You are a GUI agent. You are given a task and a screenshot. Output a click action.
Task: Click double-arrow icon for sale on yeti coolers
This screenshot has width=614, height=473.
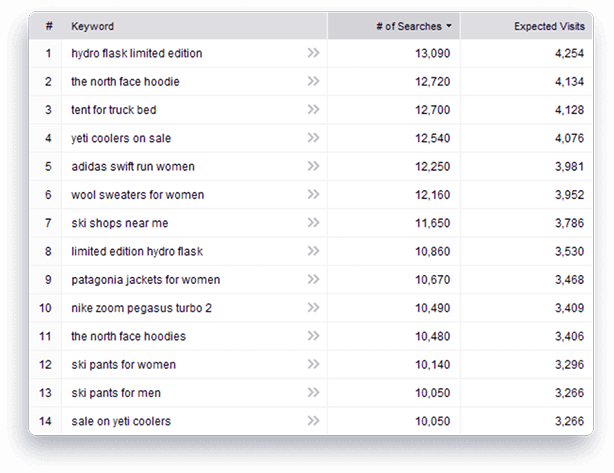click(313, 421)
